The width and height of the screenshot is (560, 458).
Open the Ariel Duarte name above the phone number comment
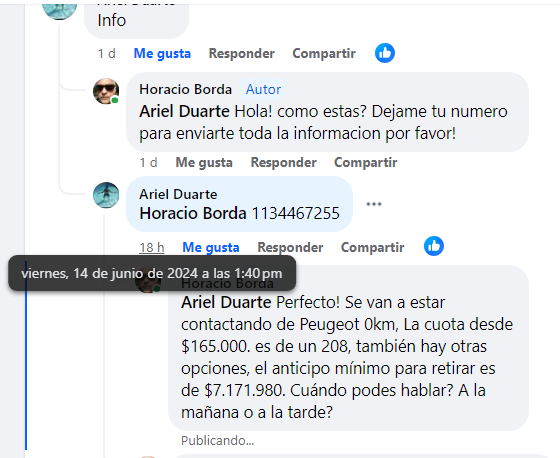178,194
